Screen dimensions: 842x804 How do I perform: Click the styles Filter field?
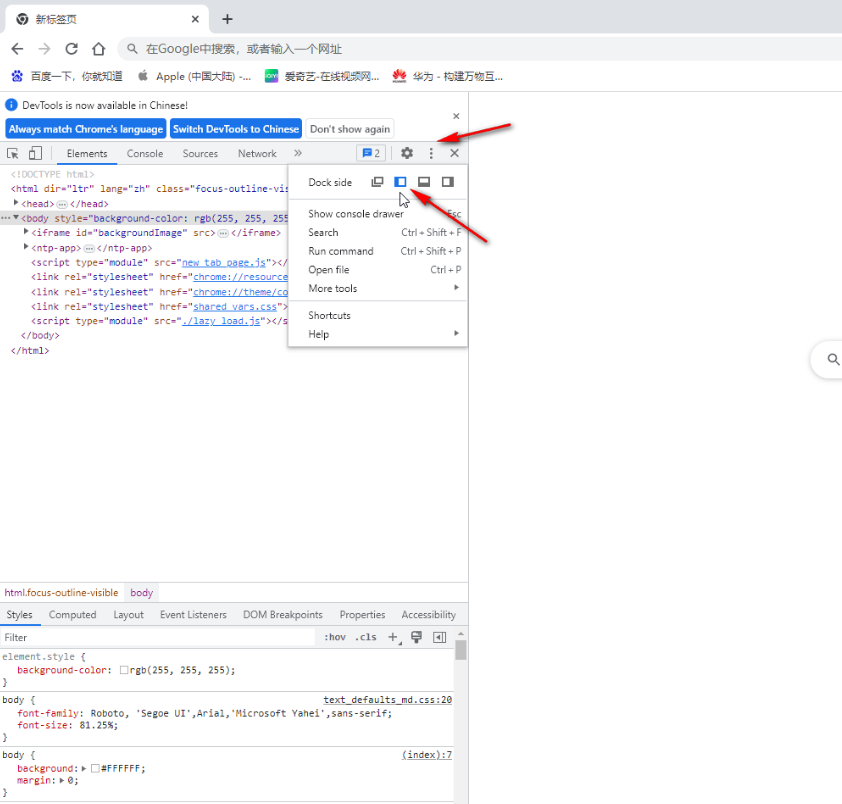click(158, 638)
